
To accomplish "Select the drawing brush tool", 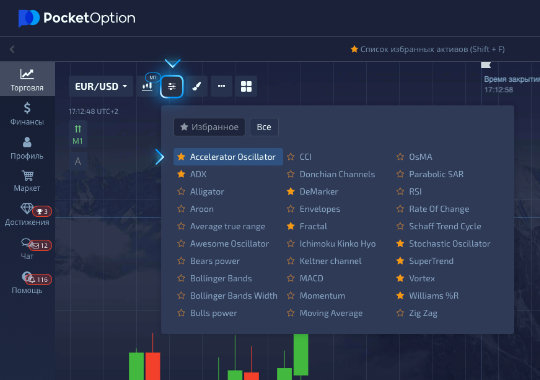I will pos(197,86).
